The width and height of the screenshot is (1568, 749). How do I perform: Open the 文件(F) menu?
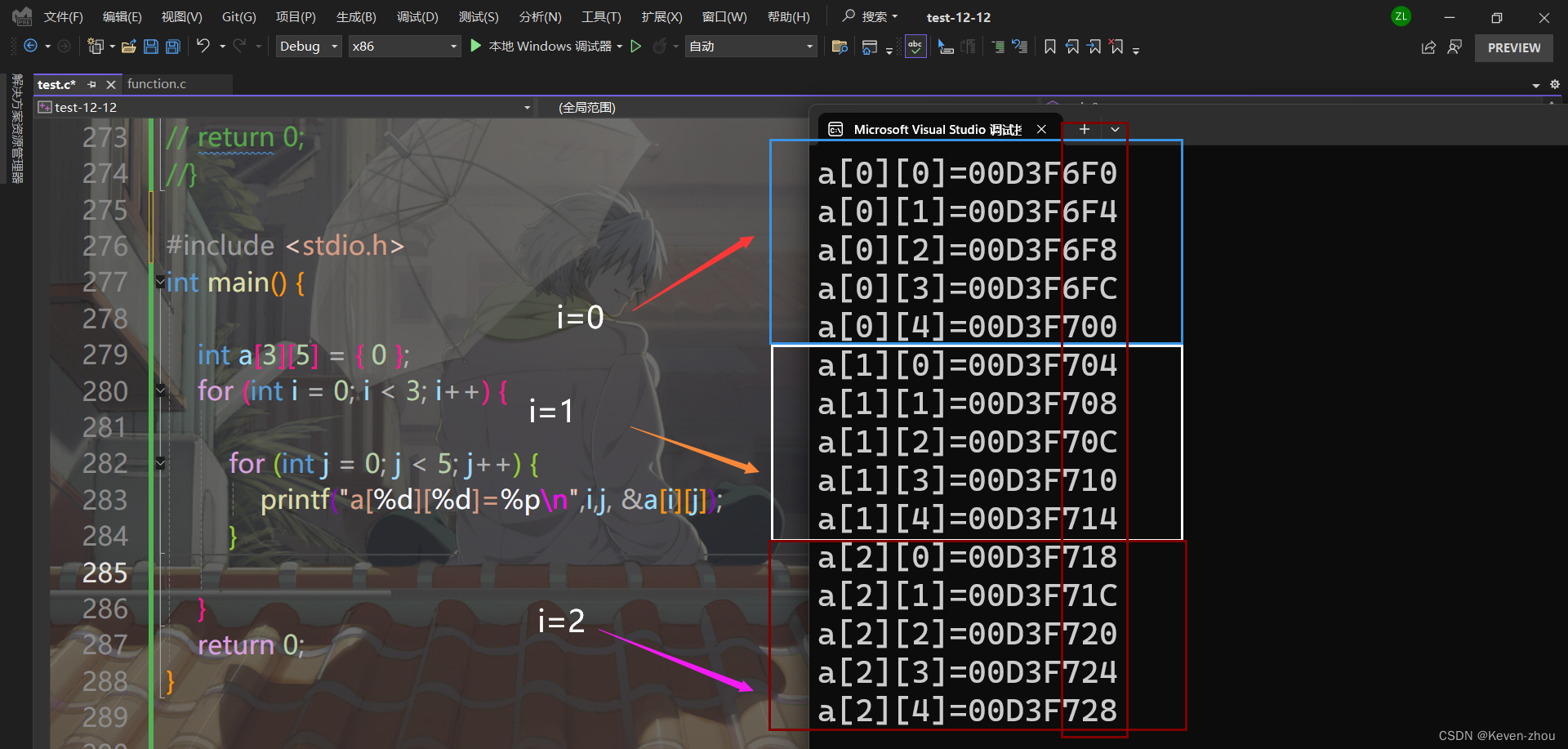(x=64, y=16)
